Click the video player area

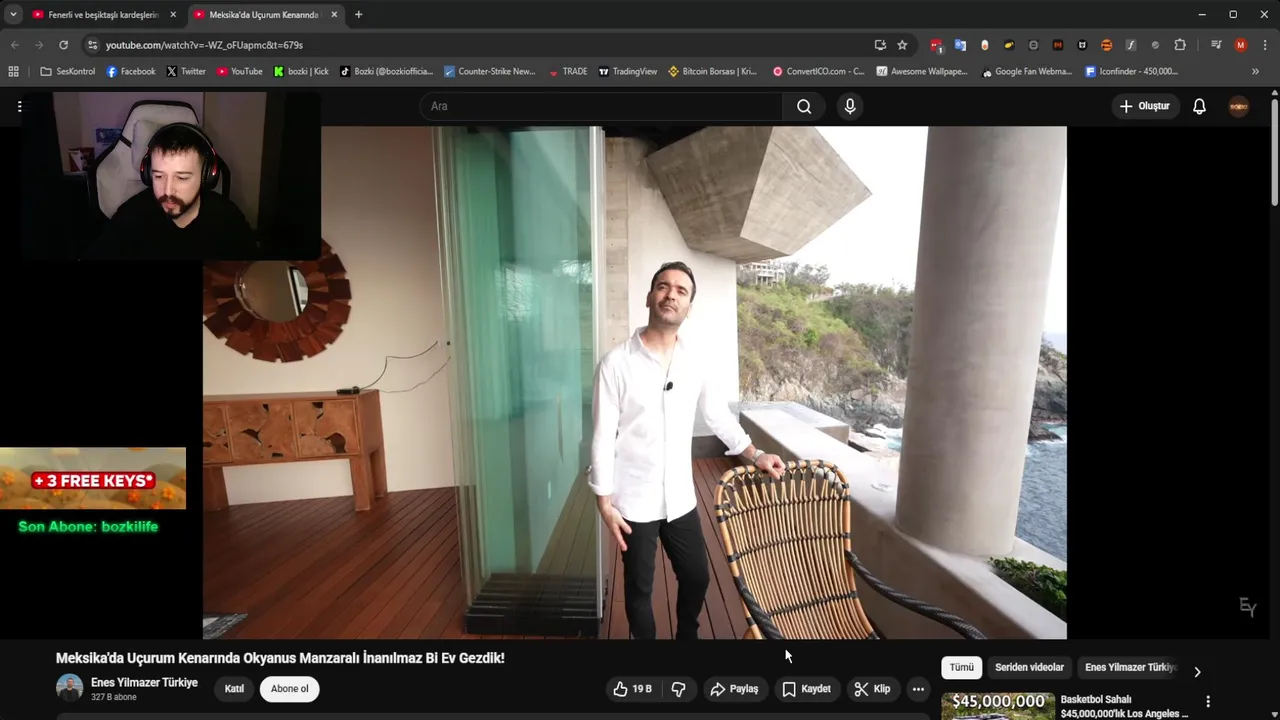[x=634, y=382]
